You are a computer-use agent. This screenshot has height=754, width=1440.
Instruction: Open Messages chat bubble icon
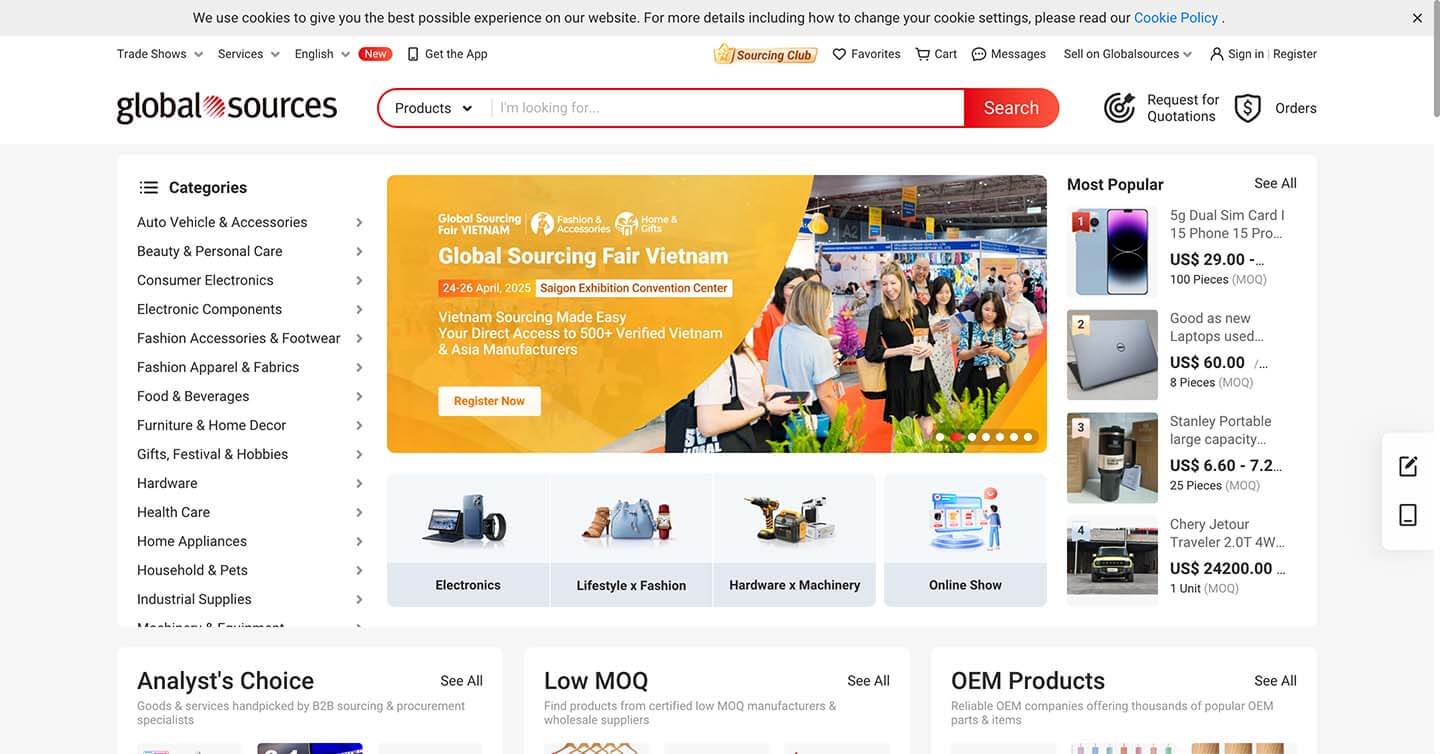tap(979, 54)
